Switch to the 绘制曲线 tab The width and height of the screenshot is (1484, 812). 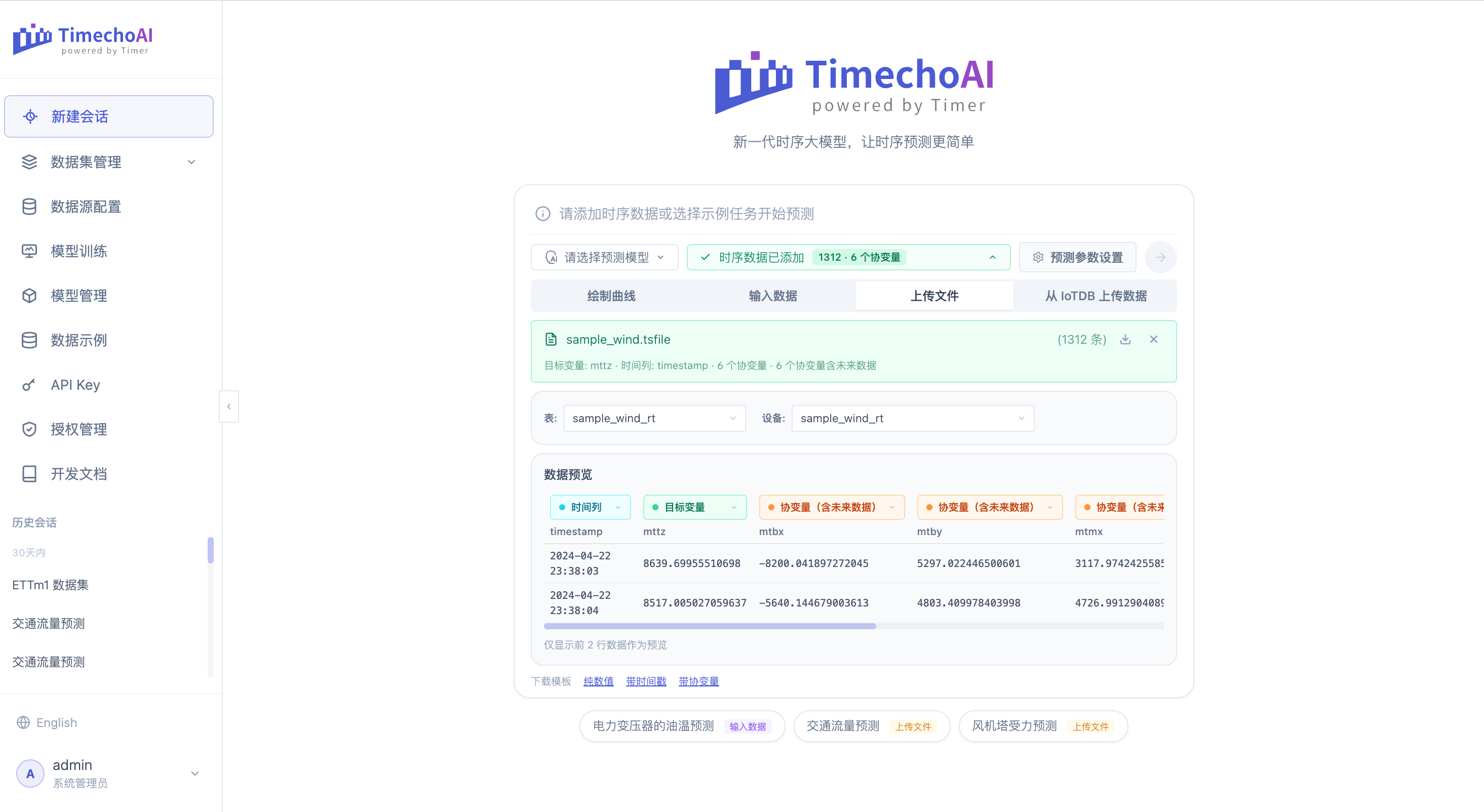tap(611, 296)
